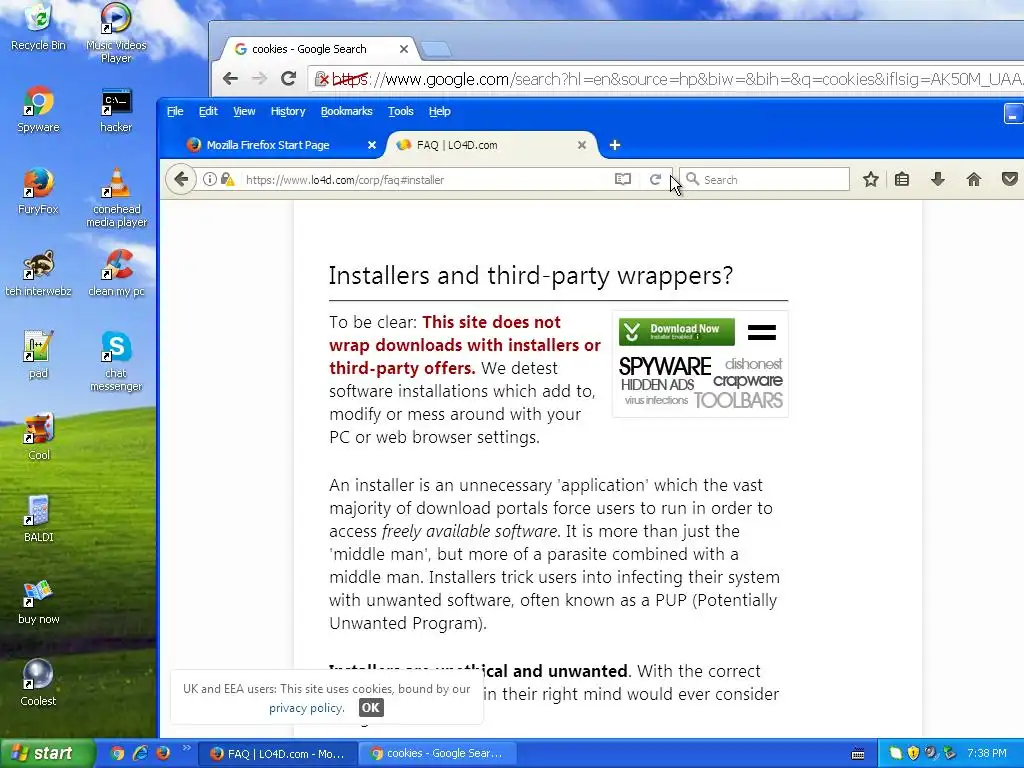Show site information in Firefox address bar

click(209, 179)
